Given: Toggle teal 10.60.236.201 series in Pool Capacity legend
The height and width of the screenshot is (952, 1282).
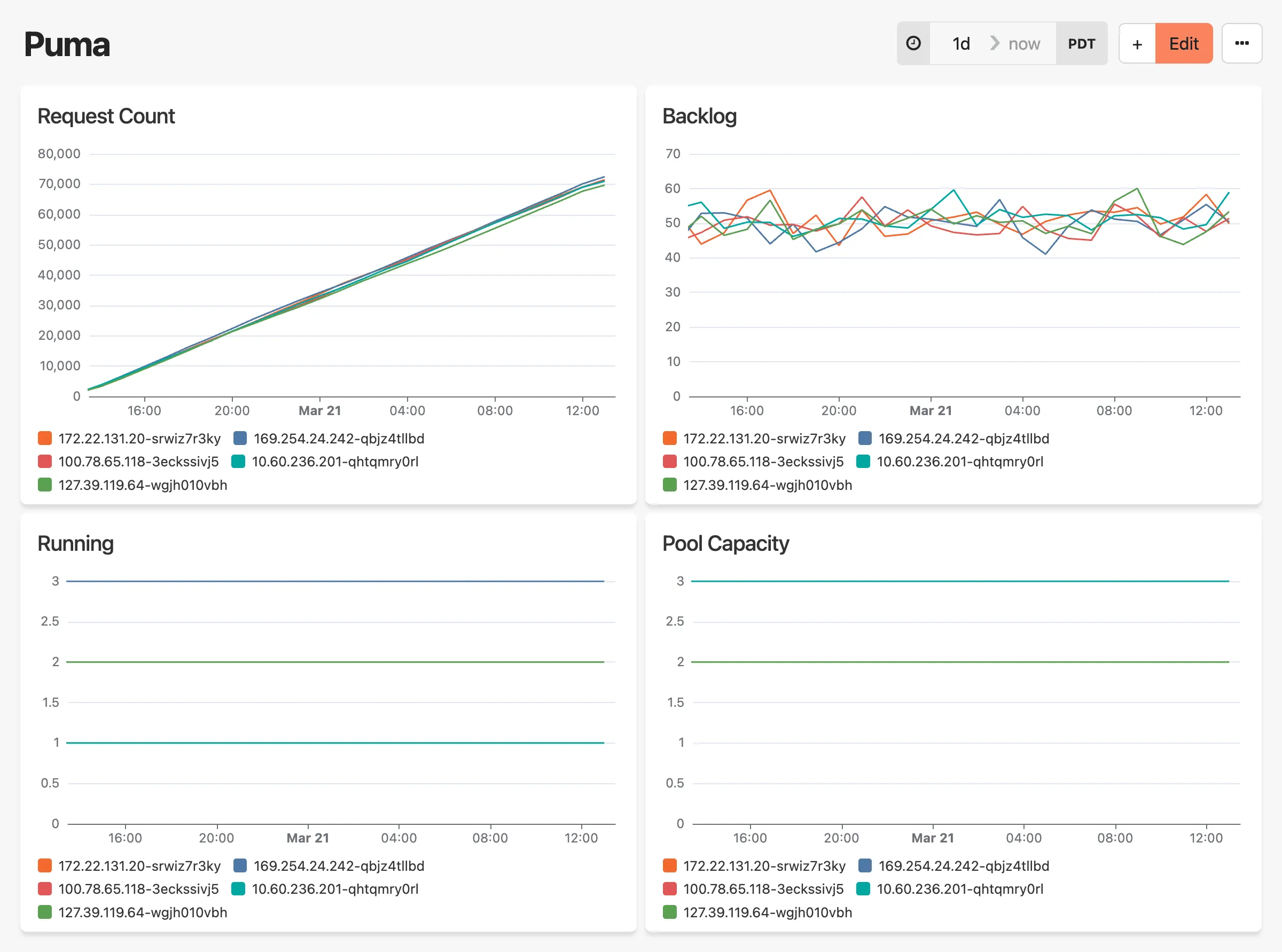Looking at the screenshot, I should (x=959, y=889).
